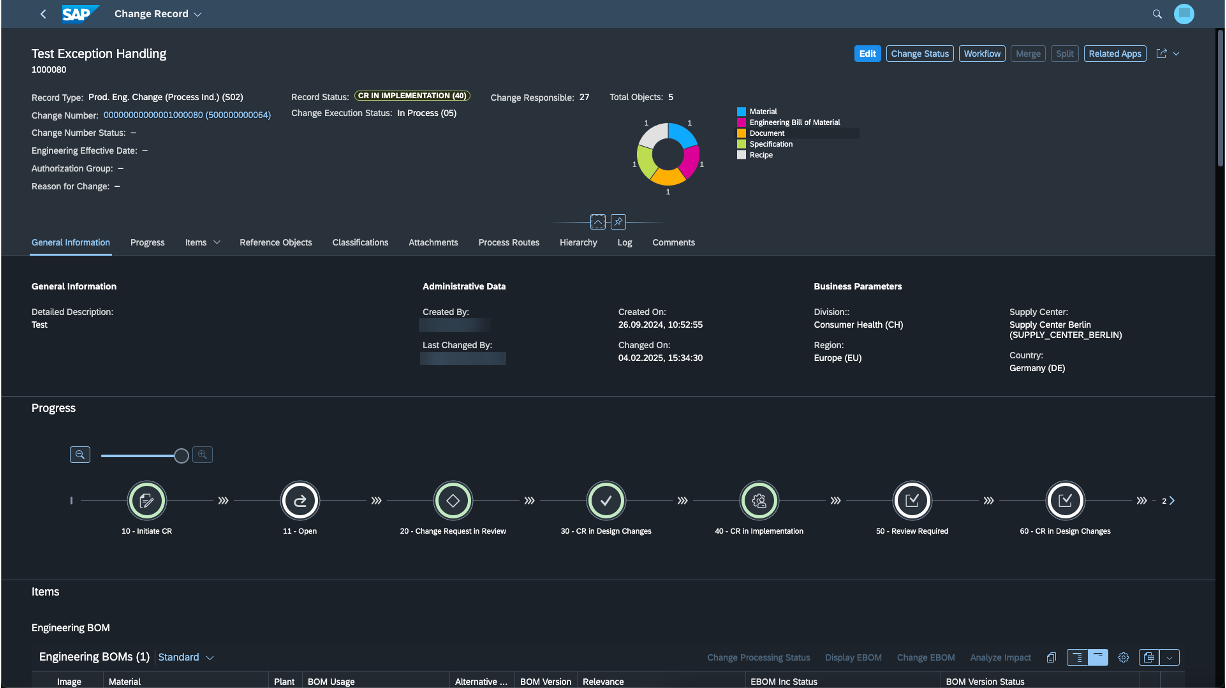Click the page vertical scrollbar
Screen dimensions: 1226x688
click(x=1220, y=100)
